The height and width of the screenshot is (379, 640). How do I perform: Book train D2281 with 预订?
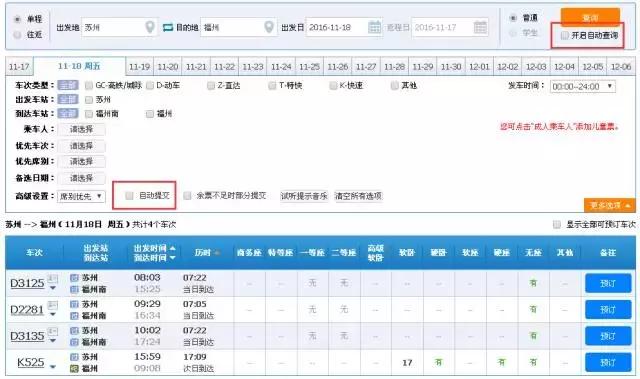[x=608, y=310]
